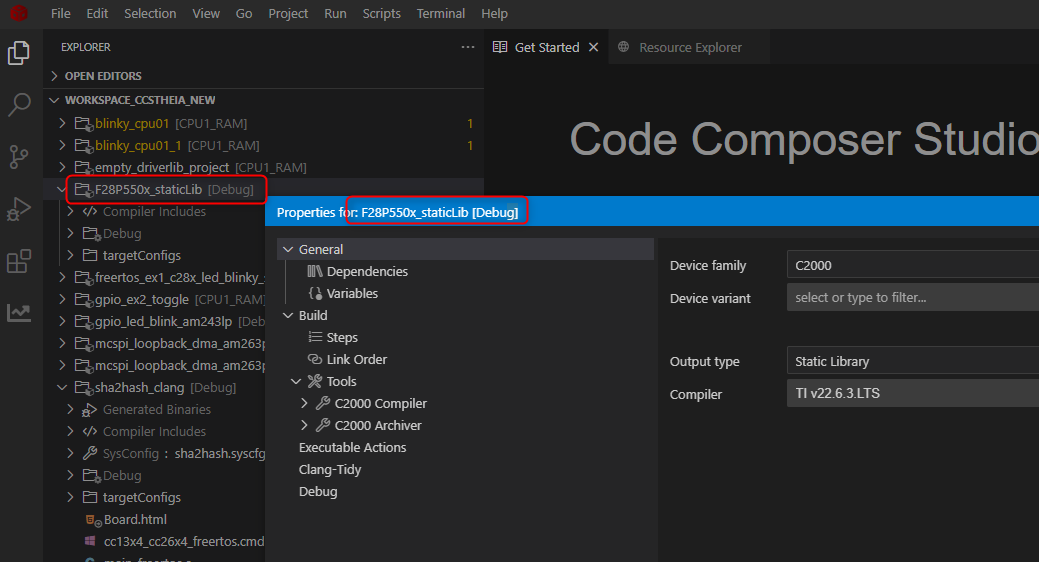This screenshot has height=562, width=1039.
Task: Expand the C2000 Compiler settings chevron
Action: pyautogui.click(x=304, y=404)
